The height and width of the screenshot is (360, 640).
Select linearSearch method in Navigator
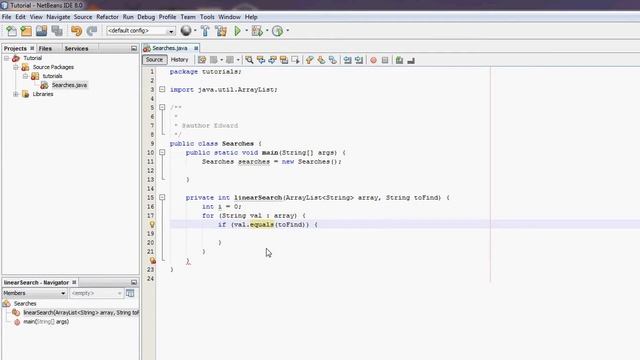81,313
